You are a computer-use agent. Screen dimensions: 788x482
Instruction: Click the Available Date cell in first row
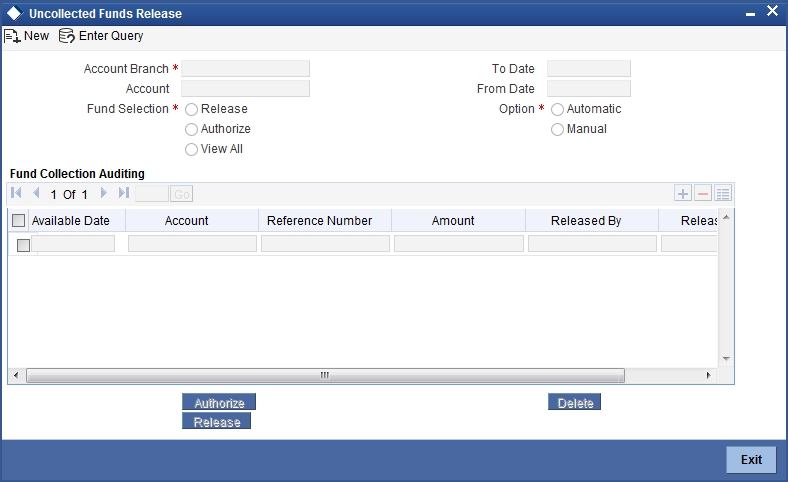pos(73,244)
